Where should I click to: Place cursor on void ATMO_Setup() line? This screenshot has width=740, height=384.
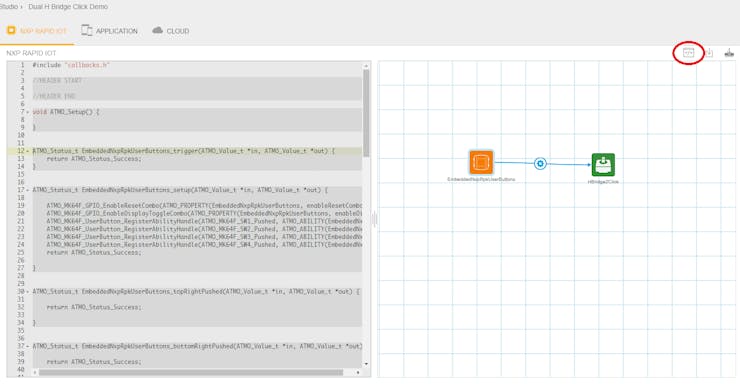66,112
